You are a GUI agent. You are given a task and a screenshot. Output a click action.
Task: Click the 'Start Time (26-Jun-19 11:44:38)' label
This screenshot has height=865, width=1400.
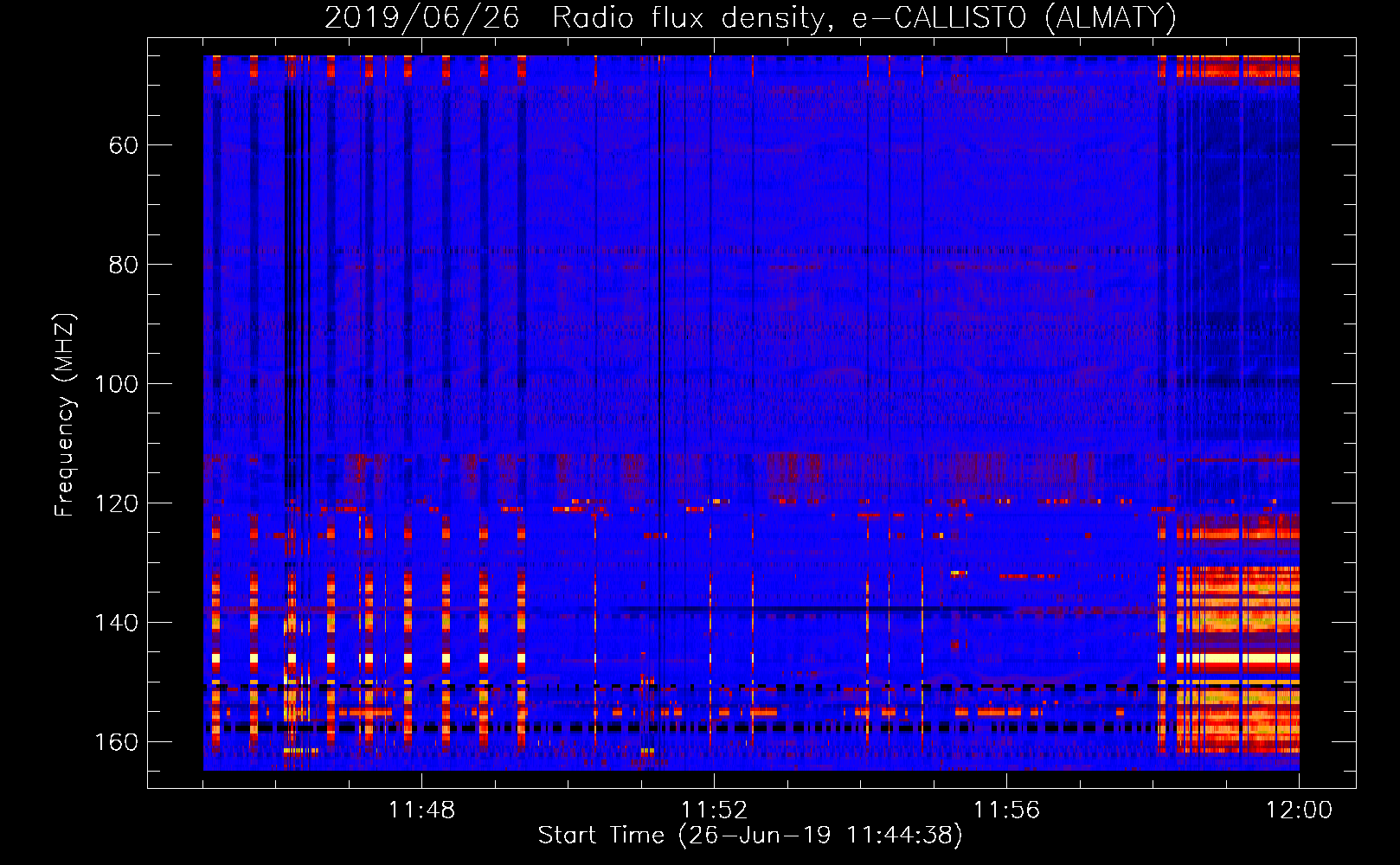click(x=750, y=836)
